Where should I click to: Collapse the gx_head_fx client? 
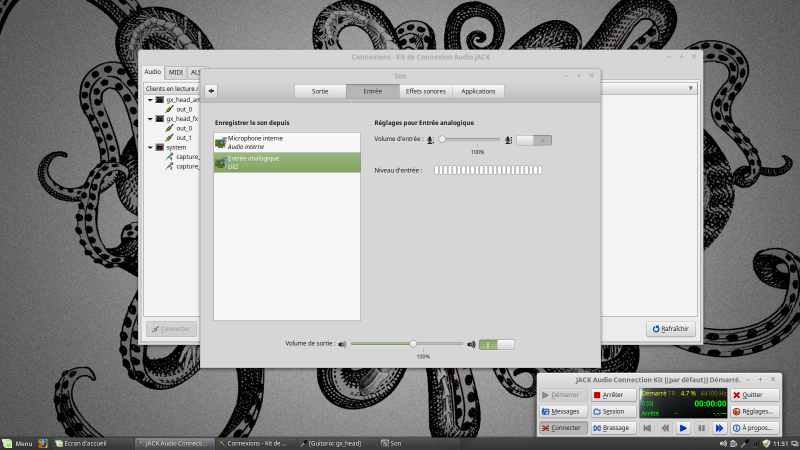[x=150, y=119]
